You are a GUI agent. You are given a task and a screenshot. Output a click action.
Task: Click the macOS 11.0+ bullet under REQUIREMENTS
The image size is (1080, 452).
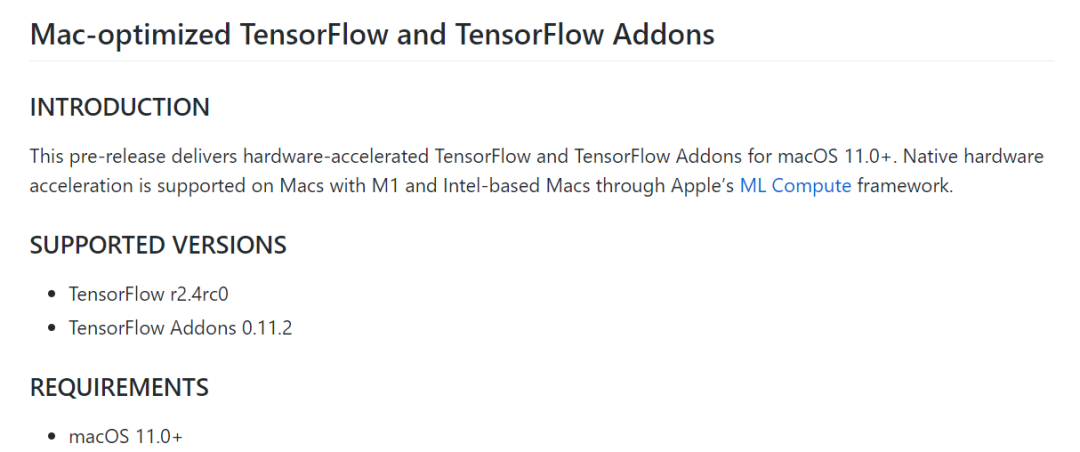(x=126, y=437)
